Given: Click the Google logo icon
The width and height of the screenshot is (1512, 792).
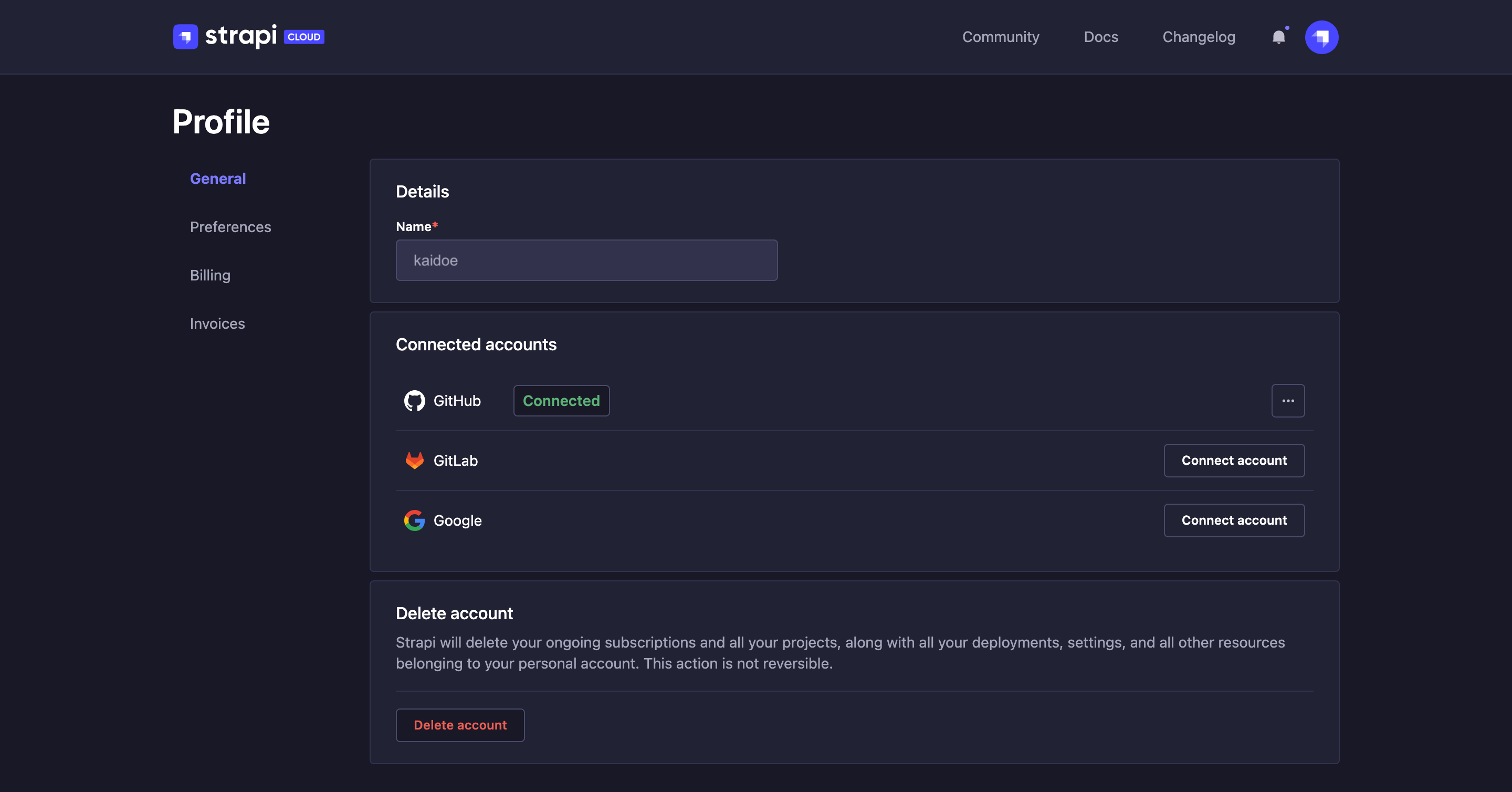Looking at the screenshot, I should (414, 520).
